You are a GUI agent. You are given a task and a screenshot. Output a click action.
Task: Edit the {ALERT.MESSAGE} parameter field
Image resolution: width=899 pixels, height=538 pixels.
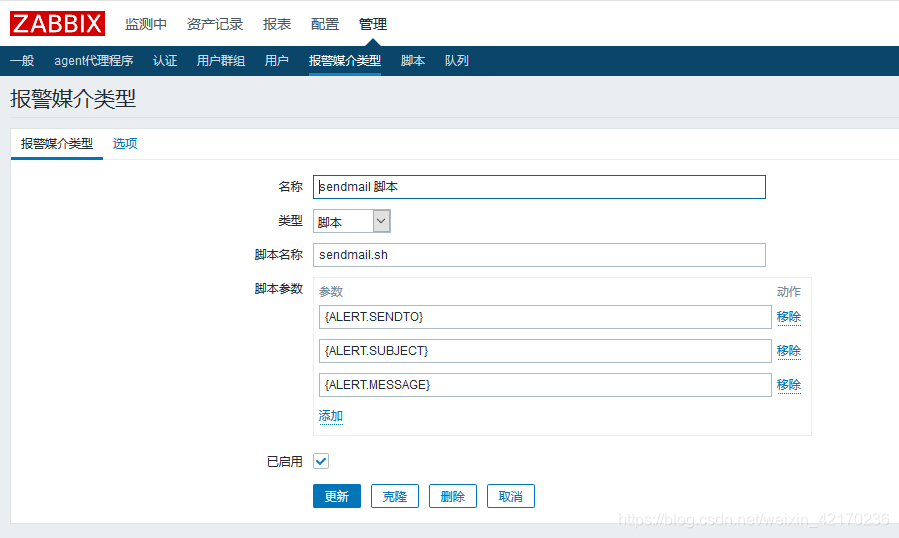(545, 384)
